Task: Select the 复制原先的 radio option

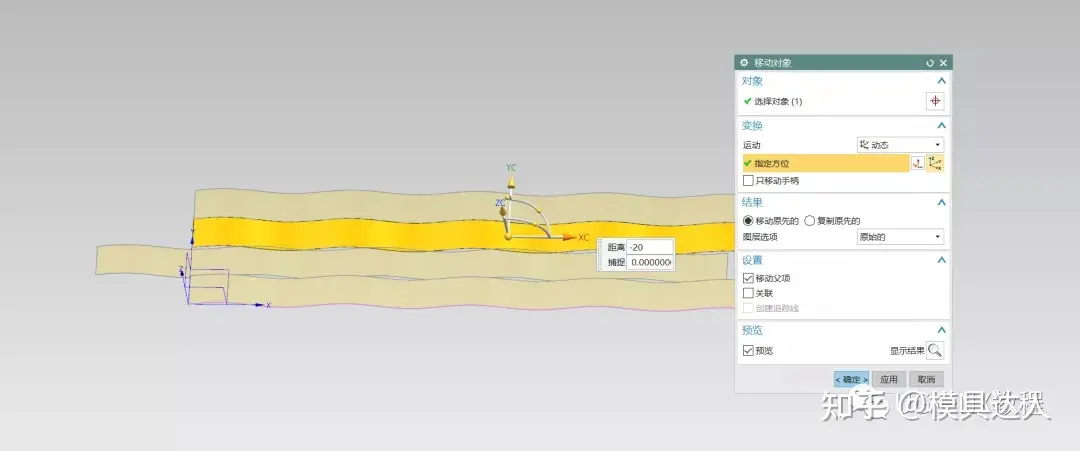Action: 810,220
